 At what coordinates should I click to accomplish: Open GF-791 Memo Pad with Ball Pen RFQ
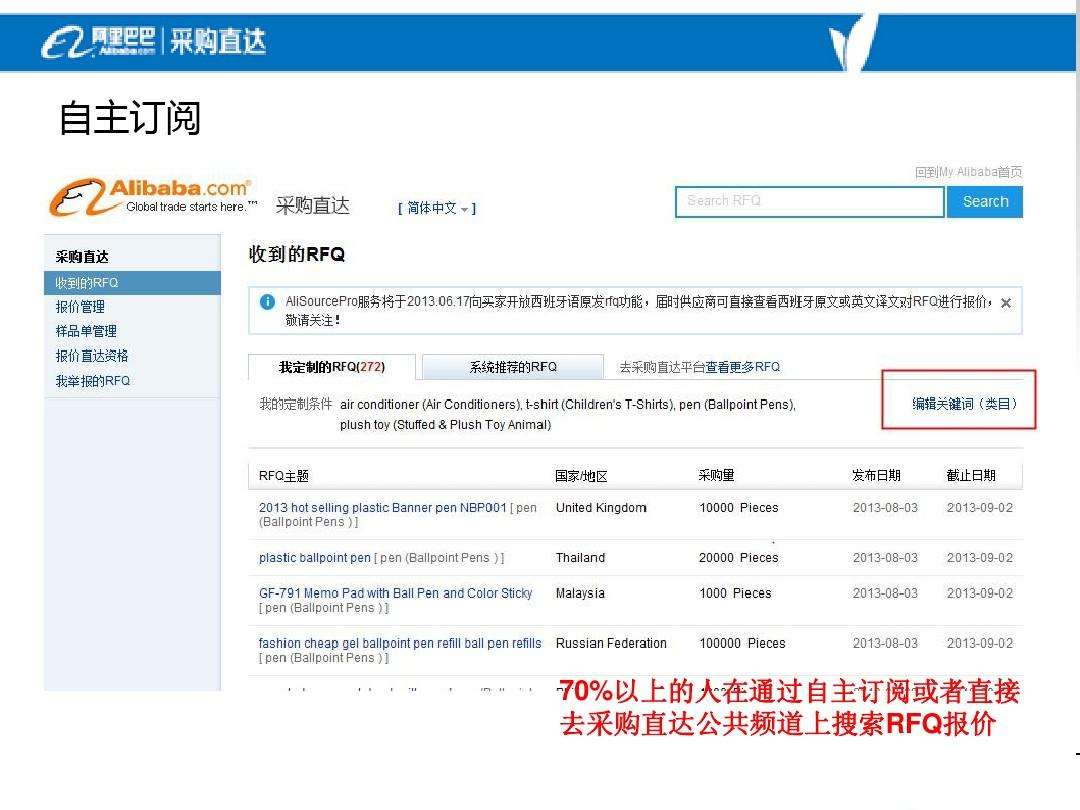pos(395,593)
